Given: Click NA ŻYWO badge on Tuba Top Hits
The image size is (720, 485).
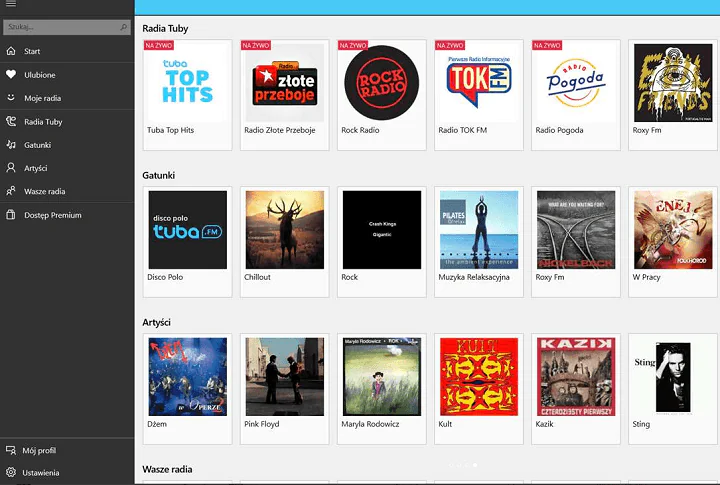Looking at the screenshot, I should (x=159, y=45).
